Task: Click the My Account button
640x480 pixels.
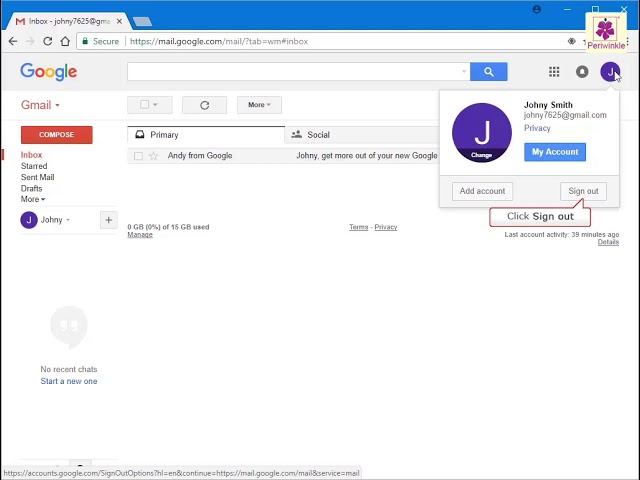Action: (555, 152)
